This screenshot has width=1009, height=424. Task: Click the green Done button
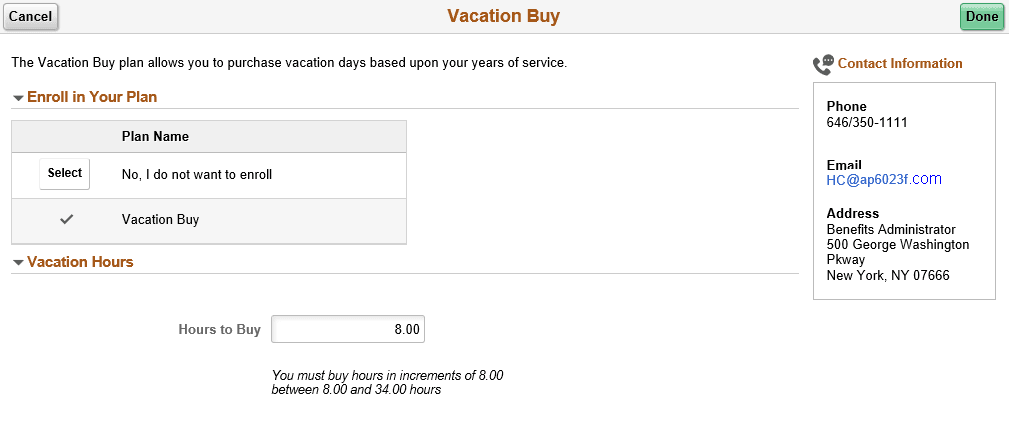[x=982, y=17]
